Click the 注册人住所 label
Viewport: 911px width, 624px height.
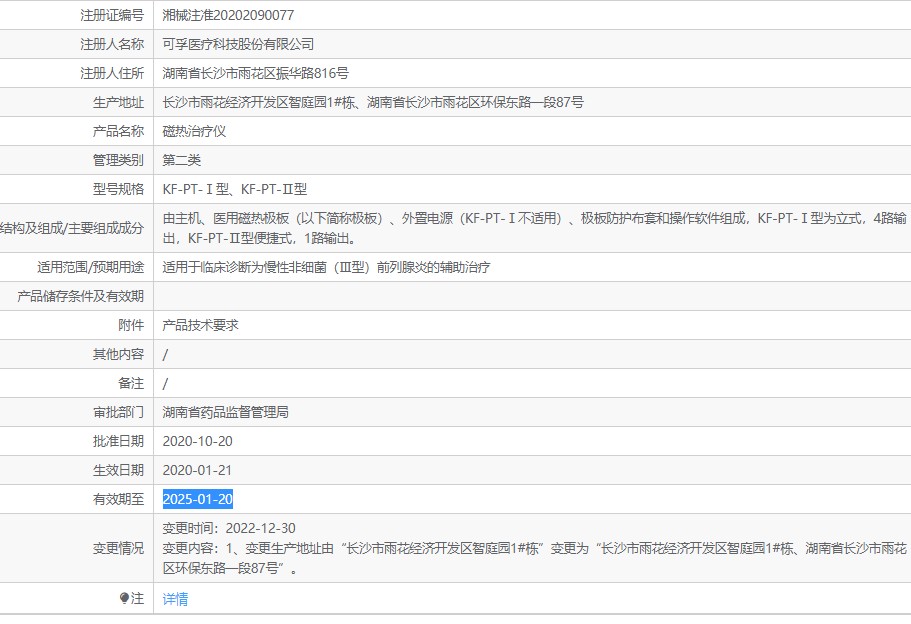point(112,73)
